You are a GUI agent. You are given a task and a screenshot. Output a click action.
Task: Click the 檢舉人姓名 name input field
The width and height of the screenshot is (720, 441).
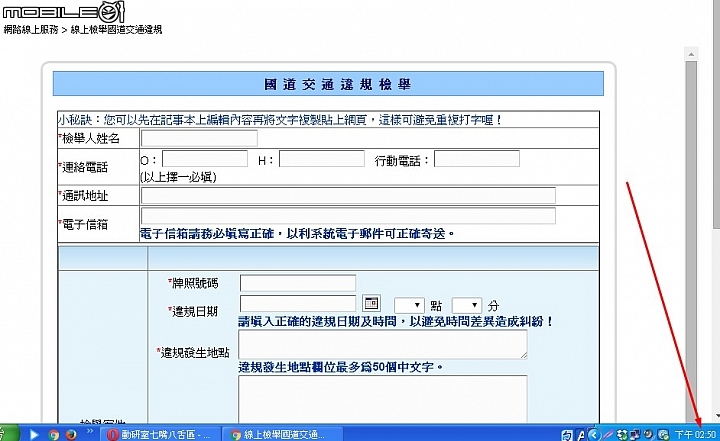pos(199,138)
